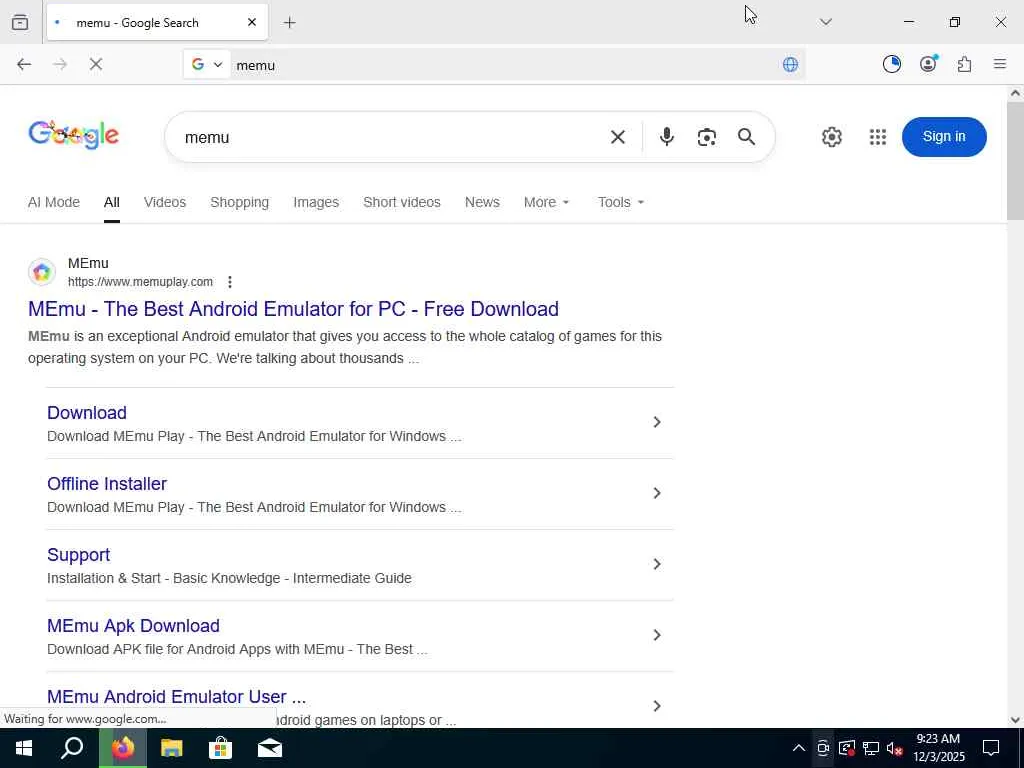Viewport: 1024px width, 768px height.
Task: Open search engine selector dropdown in address bar
Action: 207,64
